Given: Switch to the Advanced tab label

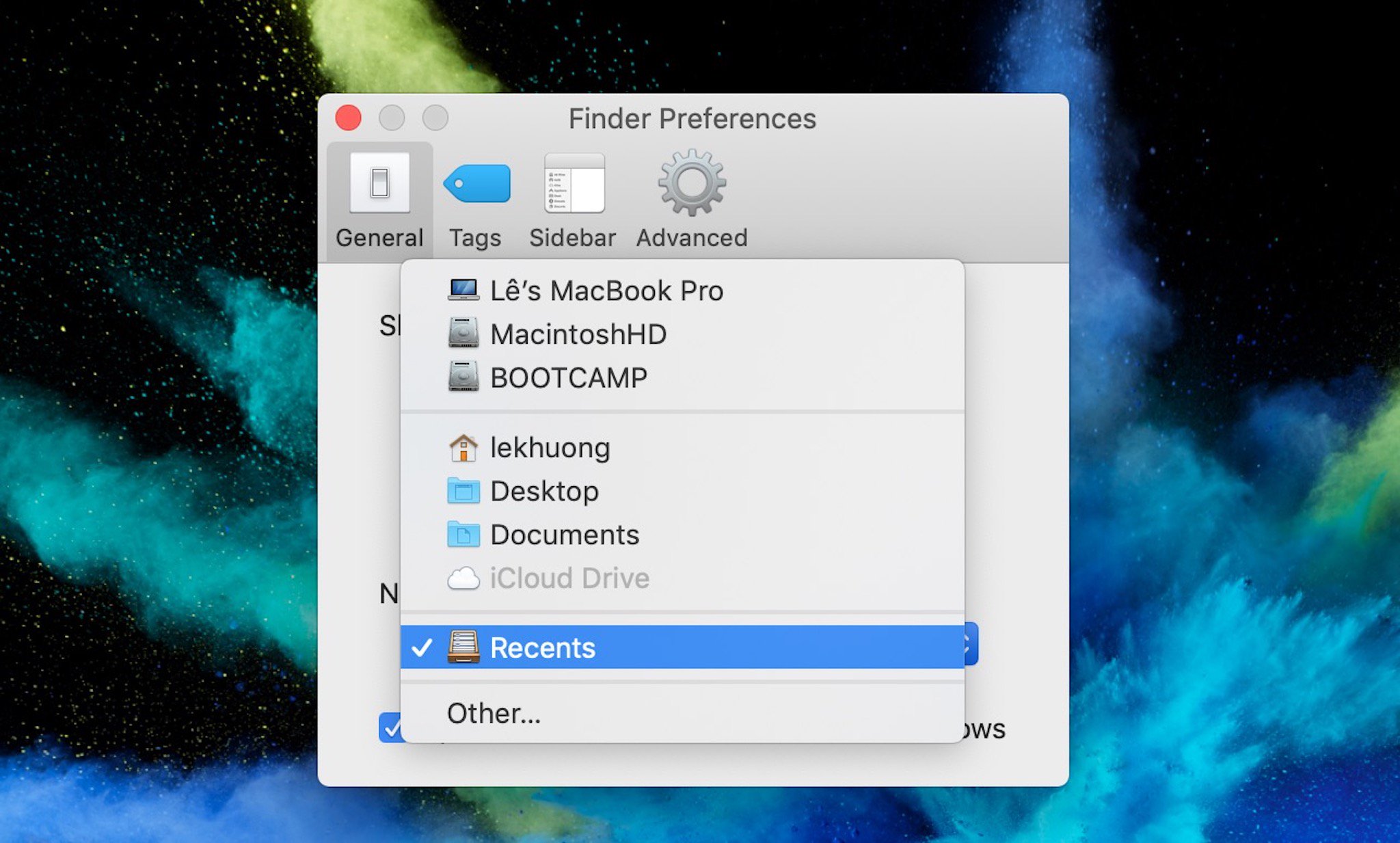Looking at the screenshot, I should pyautogui.click(x=691, y=238).
